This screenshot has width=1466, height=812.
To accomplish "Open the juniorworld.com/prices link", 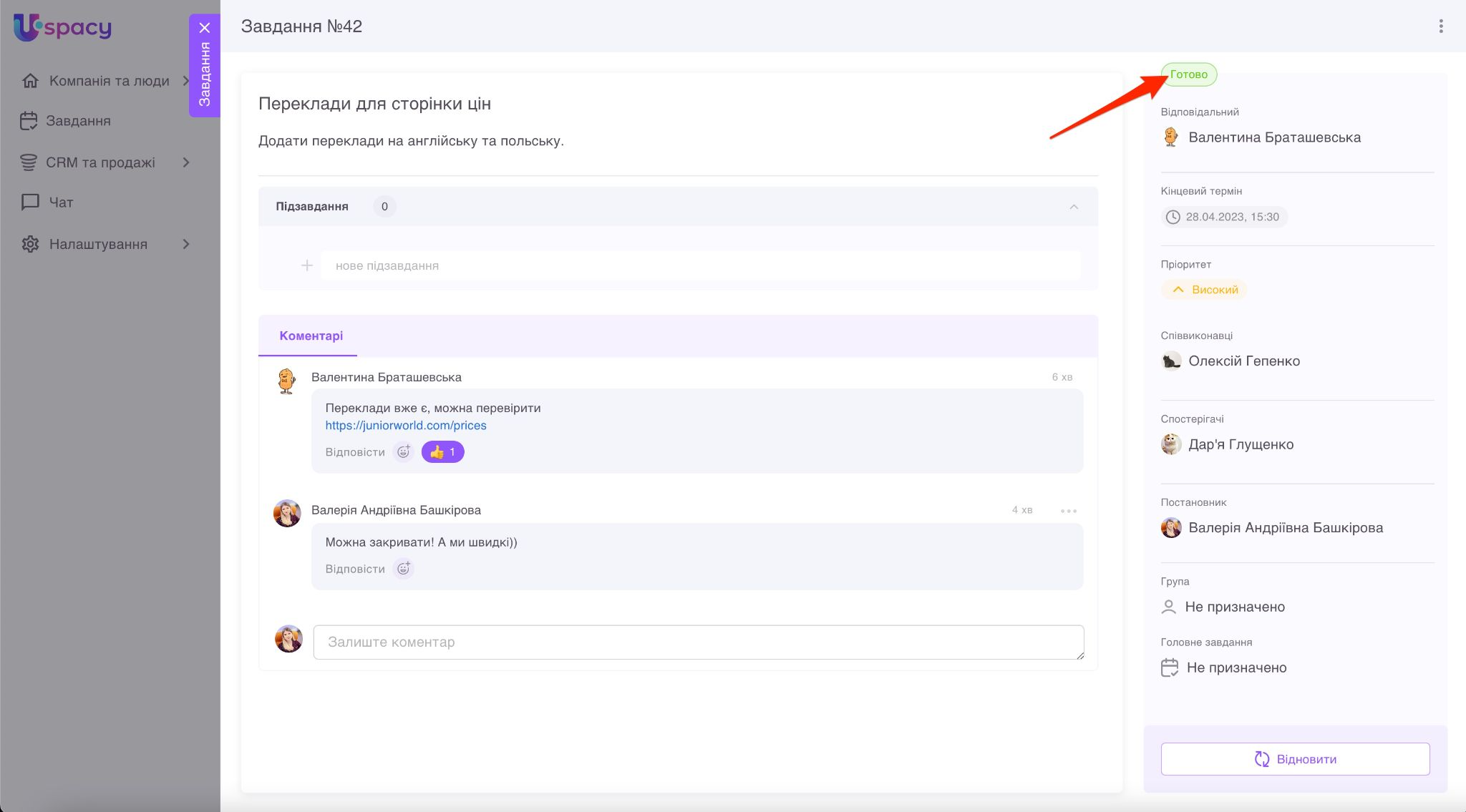I will coord(406,425).
